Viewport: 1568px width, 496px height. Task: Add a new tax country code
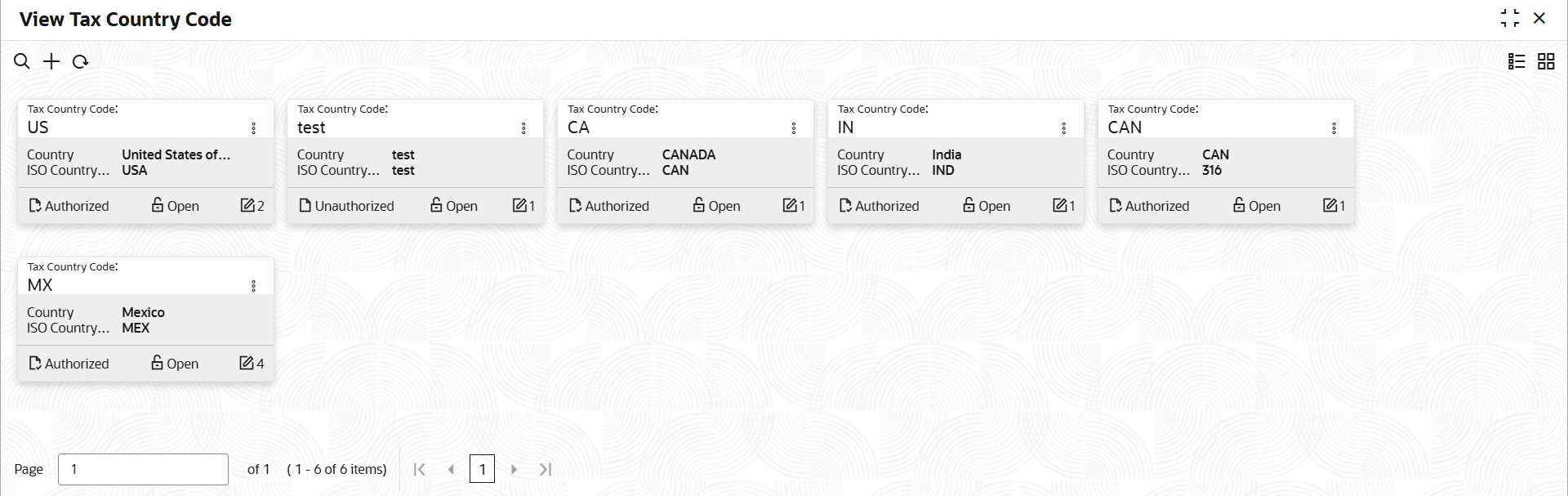point(51,61)
